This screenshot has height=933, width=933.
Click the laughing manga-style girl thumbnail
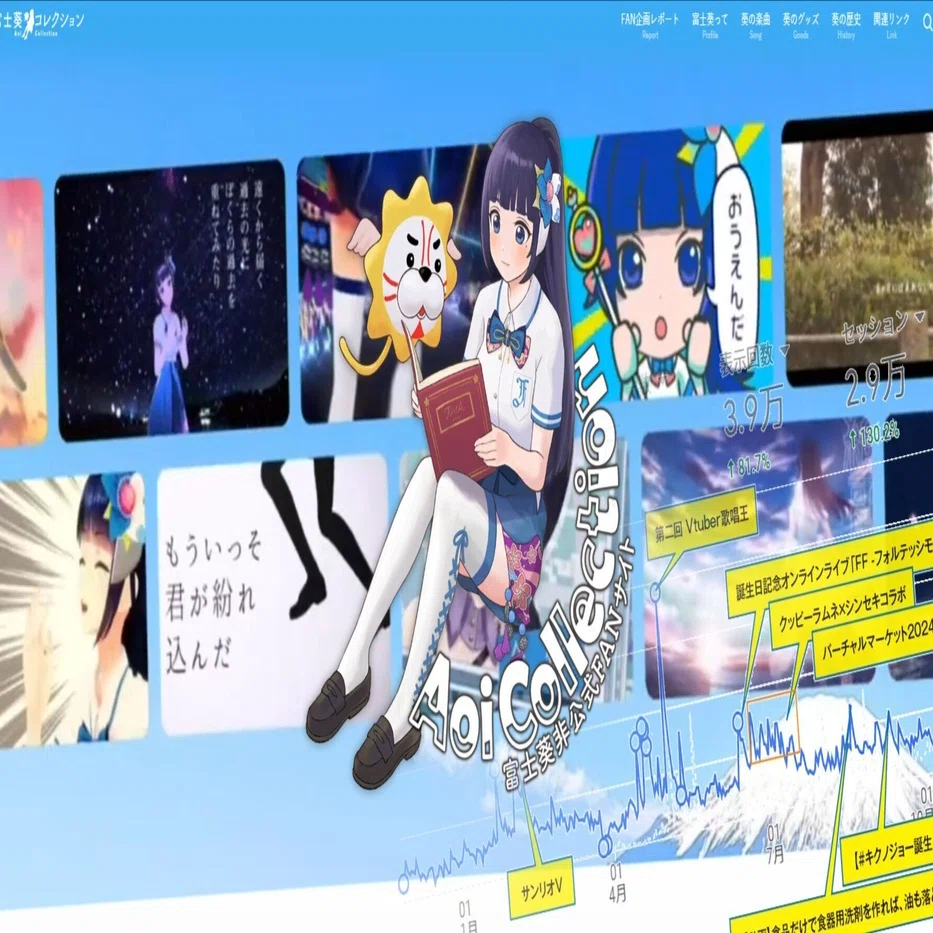(73, 608)
